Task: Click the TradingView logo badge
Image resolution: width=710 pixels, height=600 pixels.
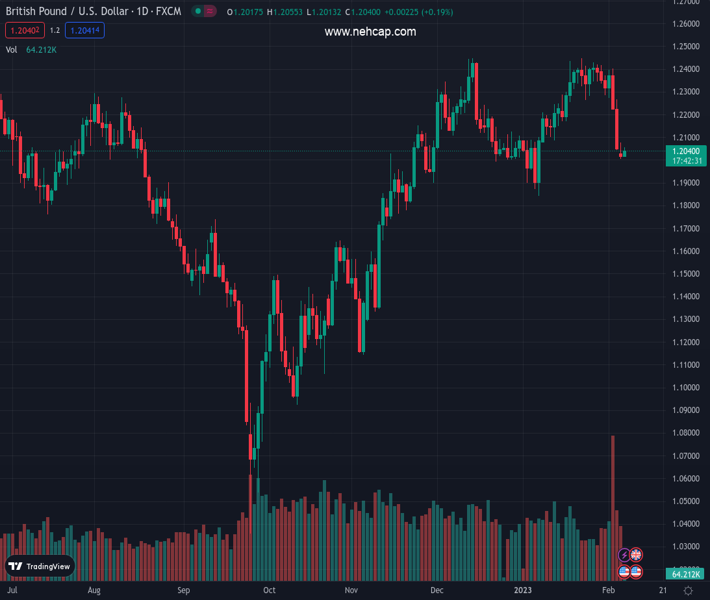Action: coord(39,566)
